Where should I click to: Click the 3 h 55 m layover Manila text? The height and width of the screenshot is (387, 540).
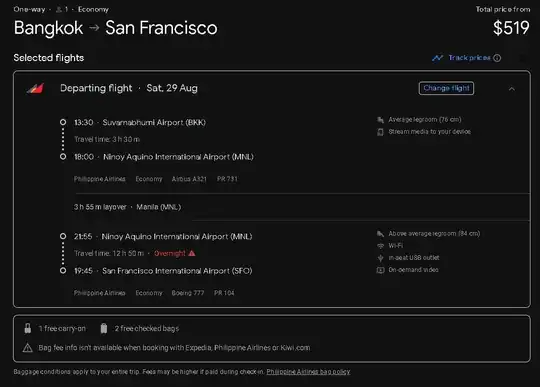[x=127, y=207]
